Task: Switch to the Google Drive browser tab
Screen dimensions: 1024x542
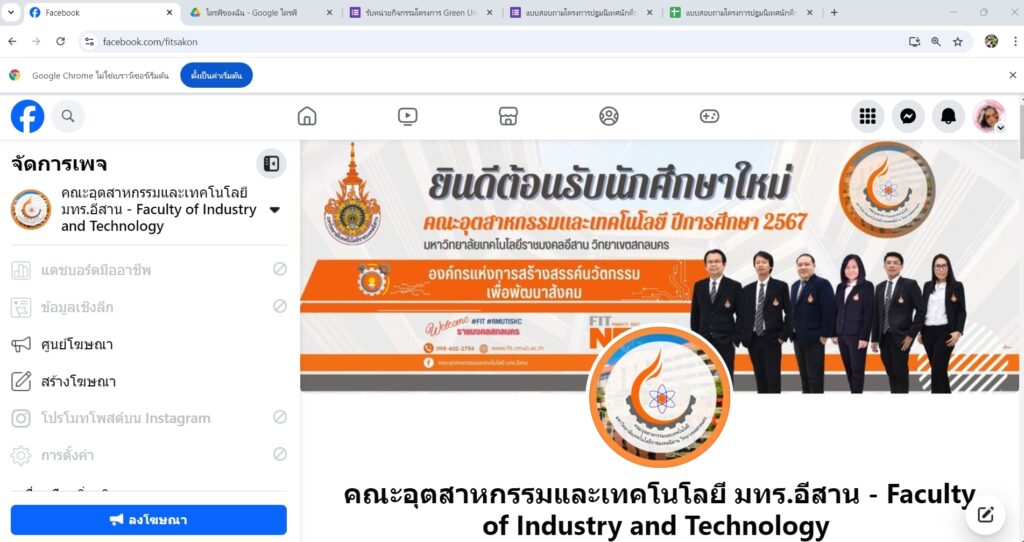Action: (x=261, y=12)
